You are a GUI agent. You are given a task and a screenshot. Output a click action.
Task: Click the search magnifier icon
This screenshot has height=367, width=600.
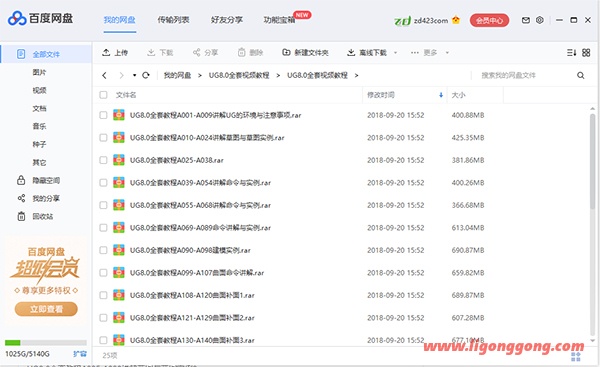(x=580, y=75)
